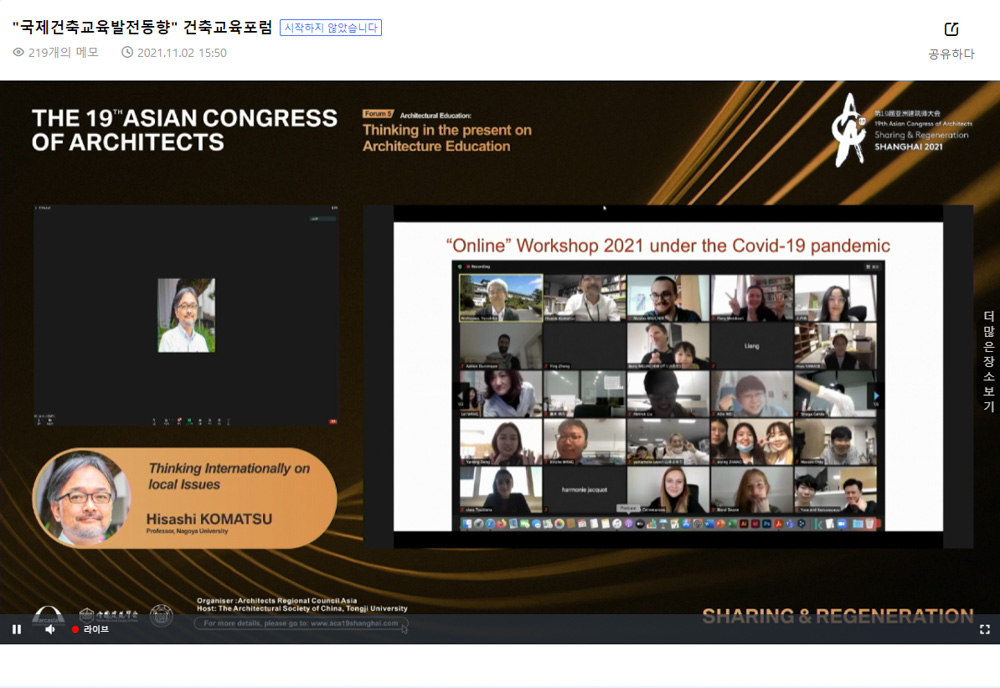Enter fullscreen mode for the video
The image size is (1000, 688).
tap(985, 629)
